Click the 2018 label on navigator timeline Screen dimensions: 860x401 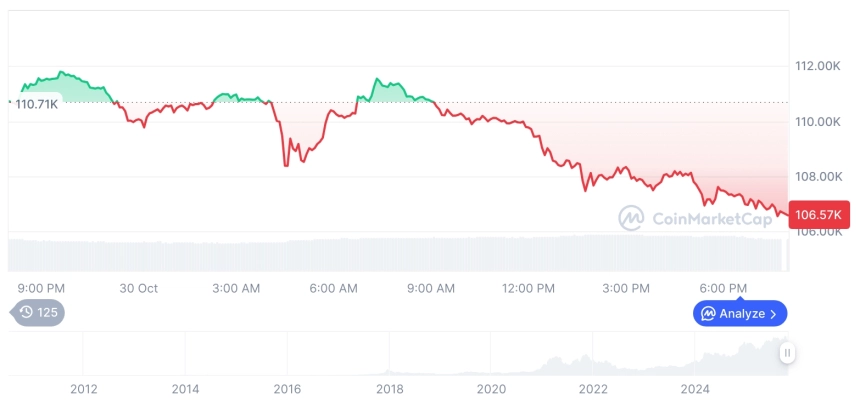389,388
